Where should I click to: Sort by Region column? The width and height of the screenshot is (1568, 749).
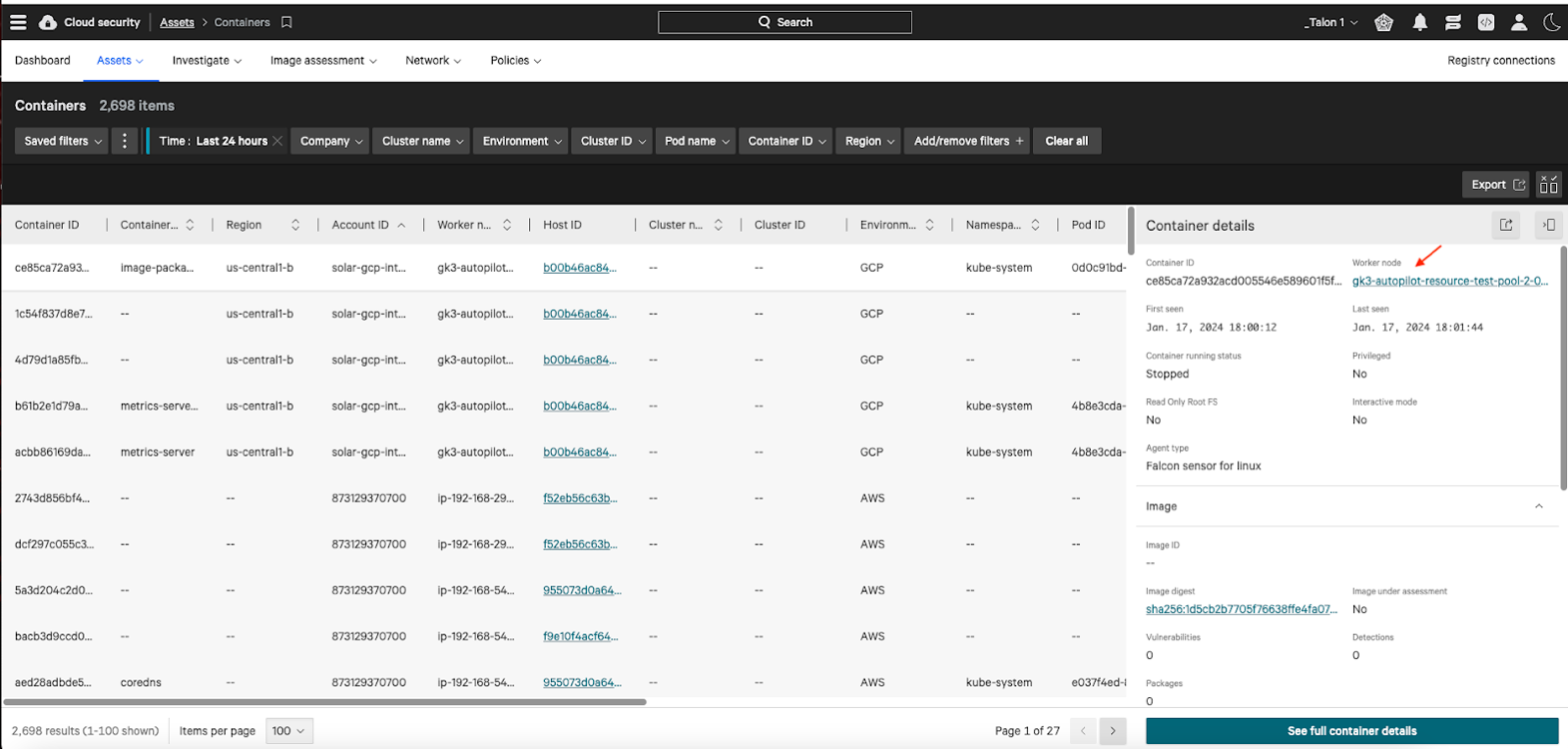point(295,225)
